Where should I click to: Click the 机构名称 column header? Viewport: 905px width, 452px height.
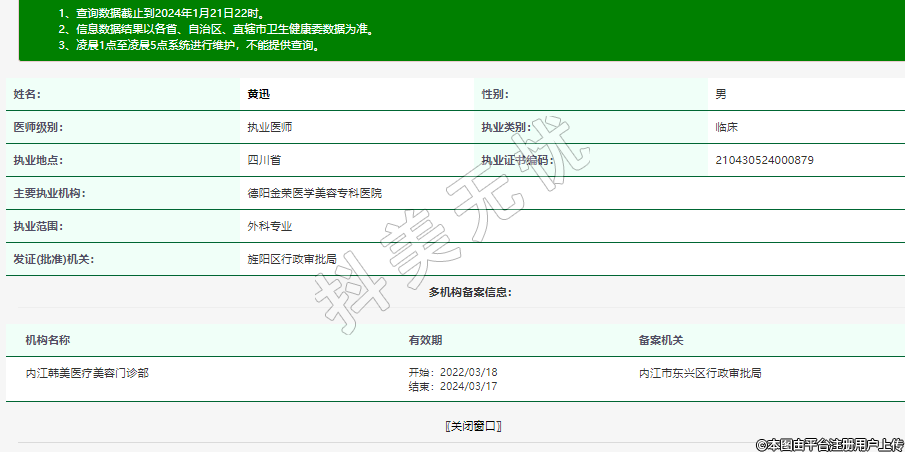pos(47,340)
